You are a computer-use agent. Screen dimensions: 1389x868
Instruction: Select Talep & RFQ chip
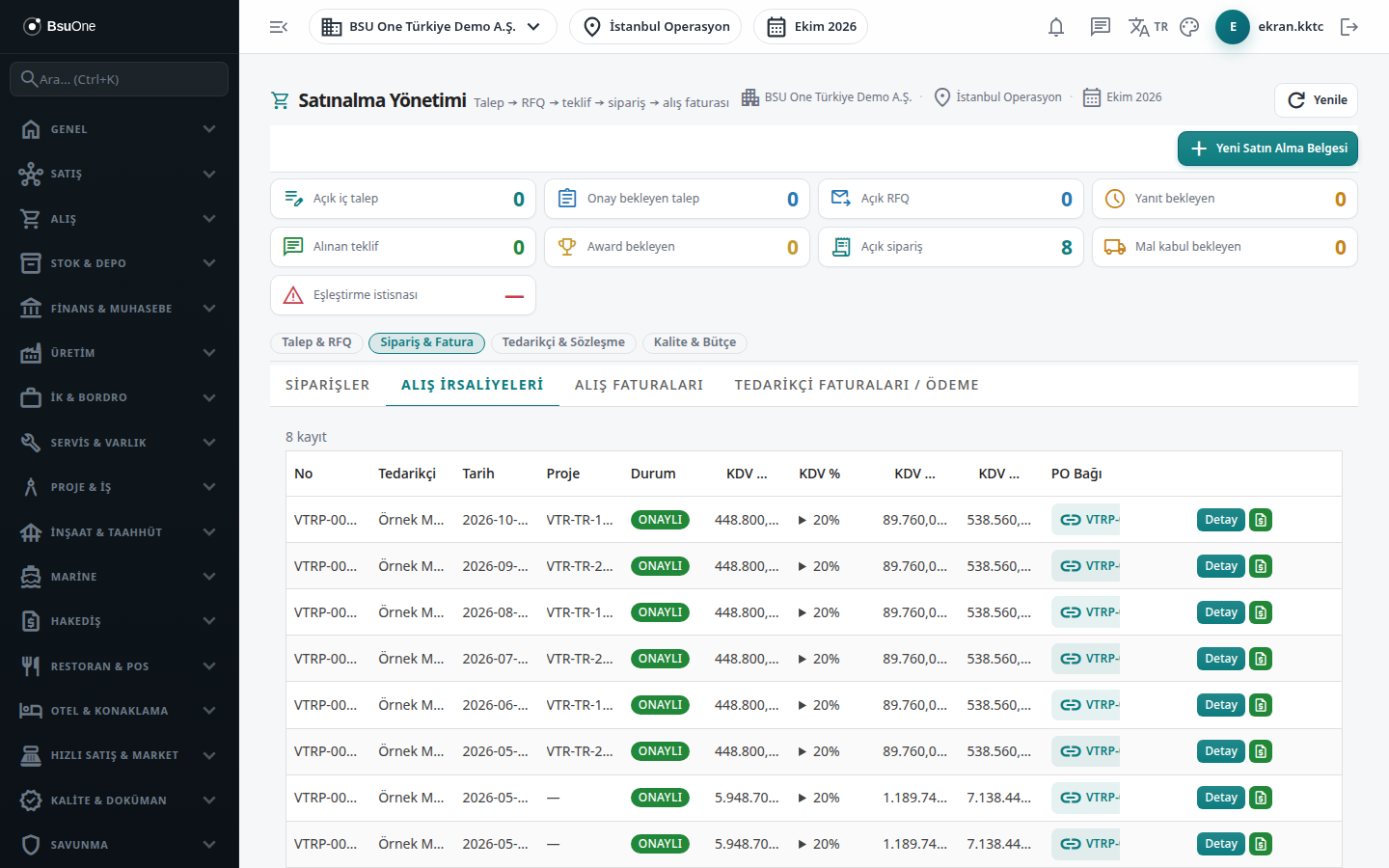point(316,342)
